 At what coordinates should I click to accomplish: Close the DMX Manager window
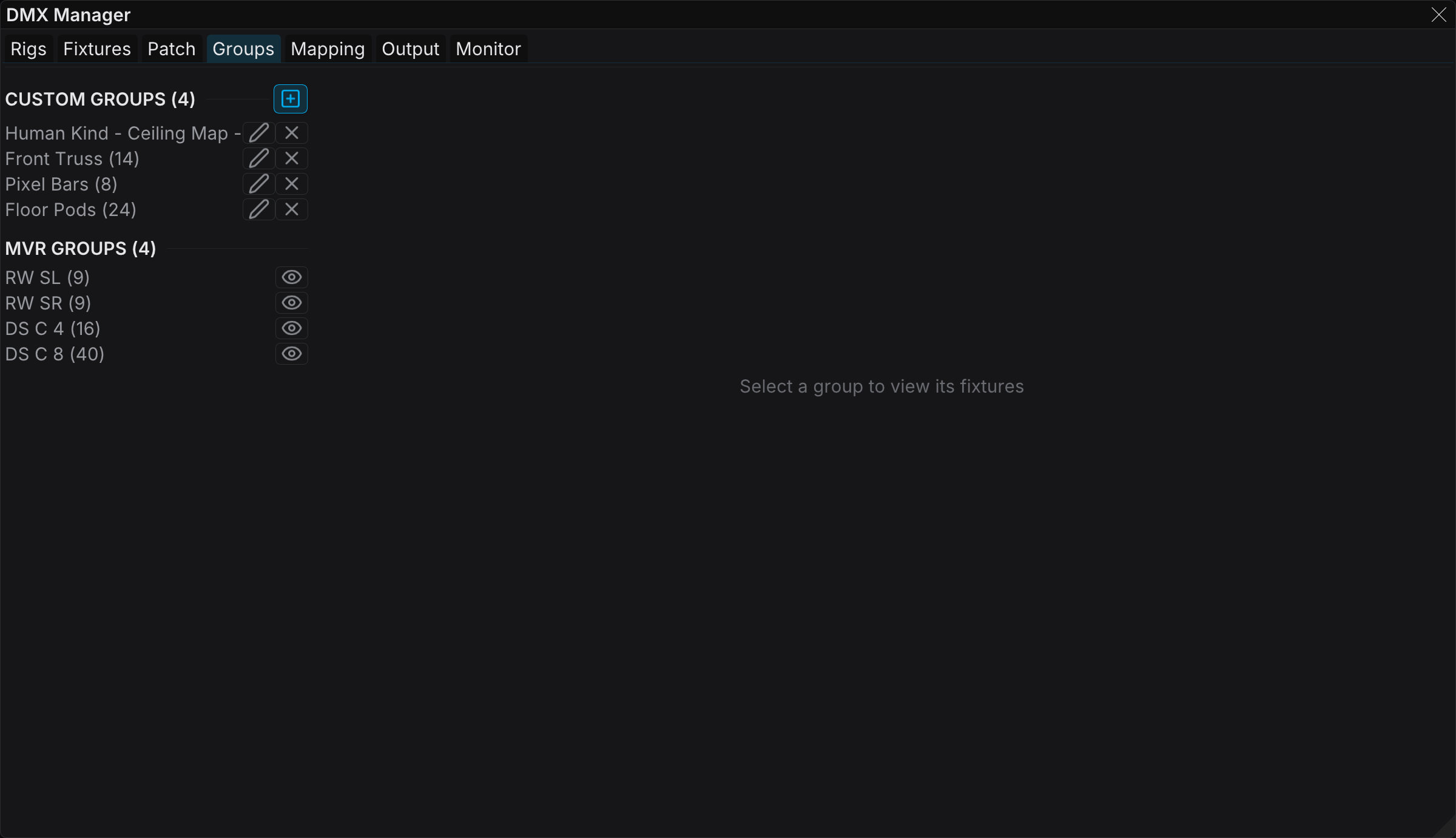[1438, 15]
